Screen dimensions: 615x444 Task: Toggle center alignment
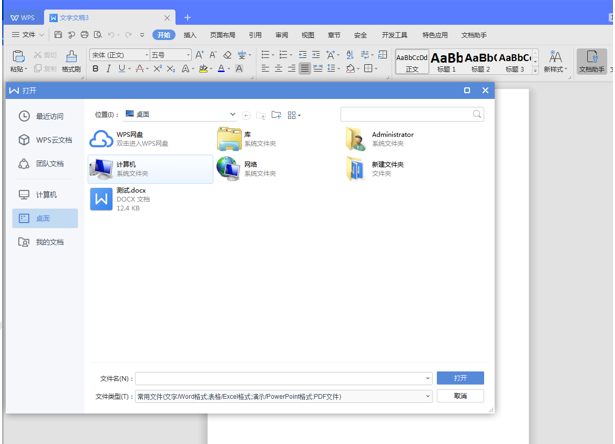(278, 69)
